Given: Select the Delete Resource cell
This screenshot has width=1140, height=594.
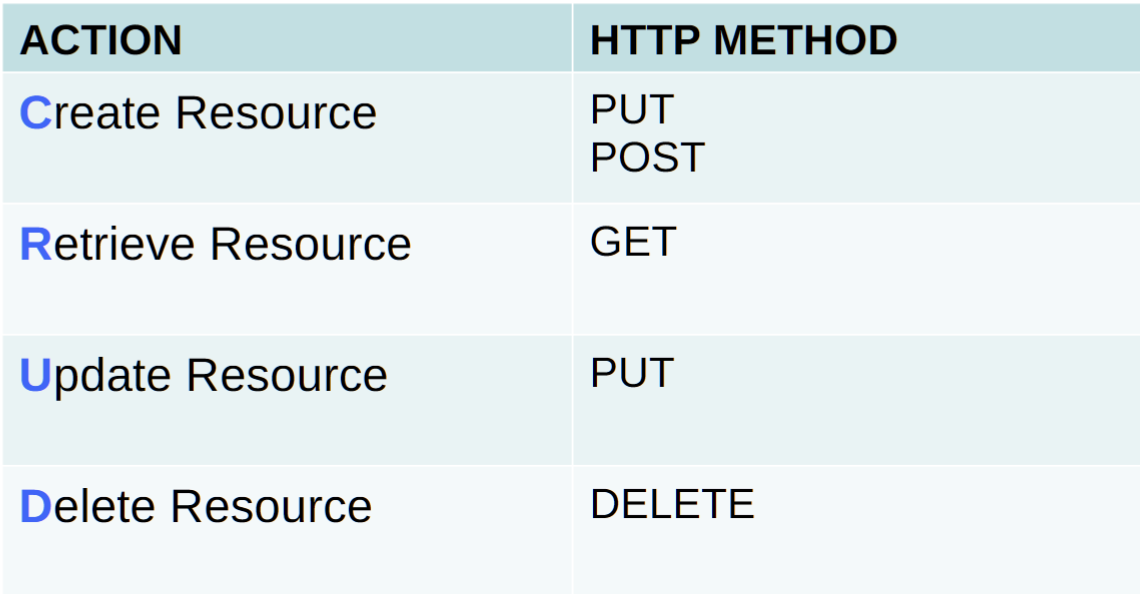Looking at the screenshot, I should coord(287,530).
